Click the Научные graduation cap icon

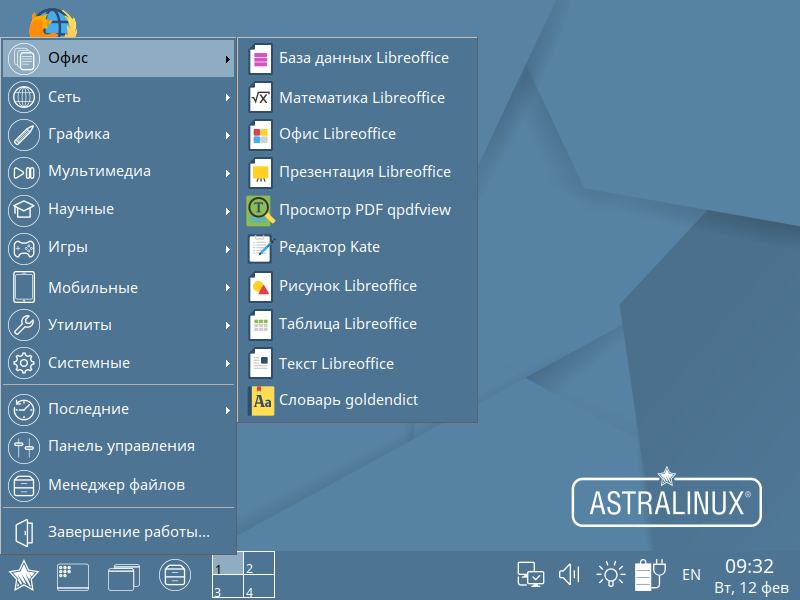coord(23,210)
